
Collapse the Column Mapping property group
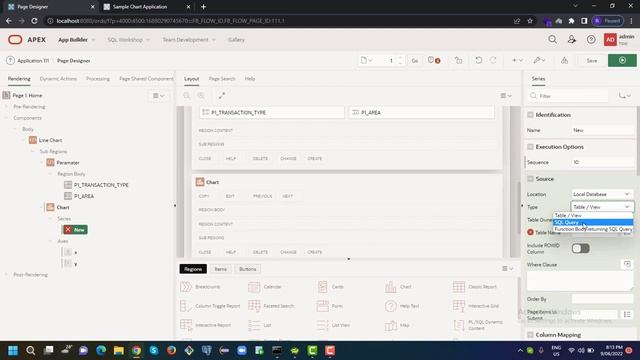tap(530, 335)
